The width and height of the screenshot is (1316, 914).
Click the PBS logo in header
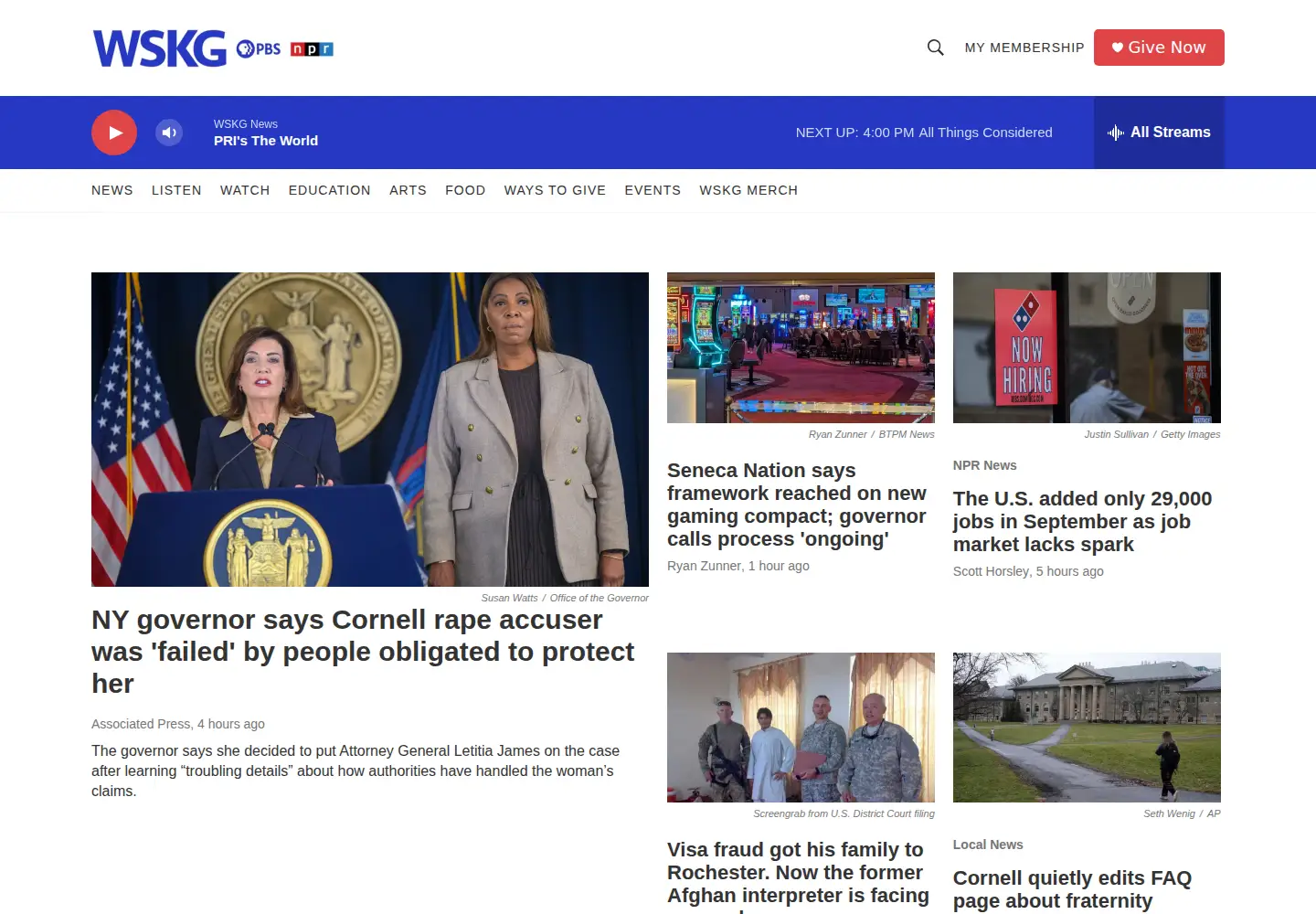coord(259,48)
